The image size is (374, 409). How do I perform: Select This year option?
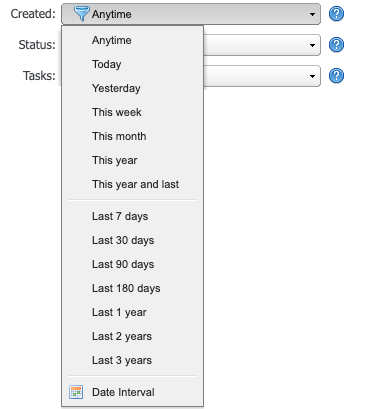(x=132, y=160)
